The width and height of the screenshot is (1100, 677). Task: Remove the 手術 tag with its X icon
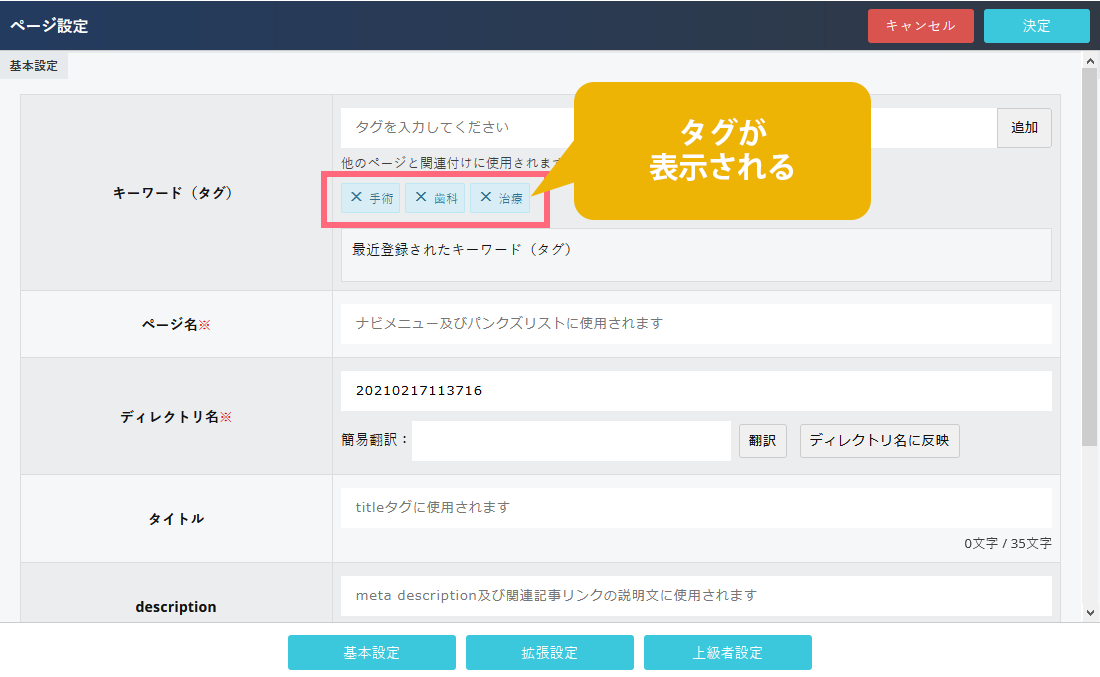pos(356,197)
